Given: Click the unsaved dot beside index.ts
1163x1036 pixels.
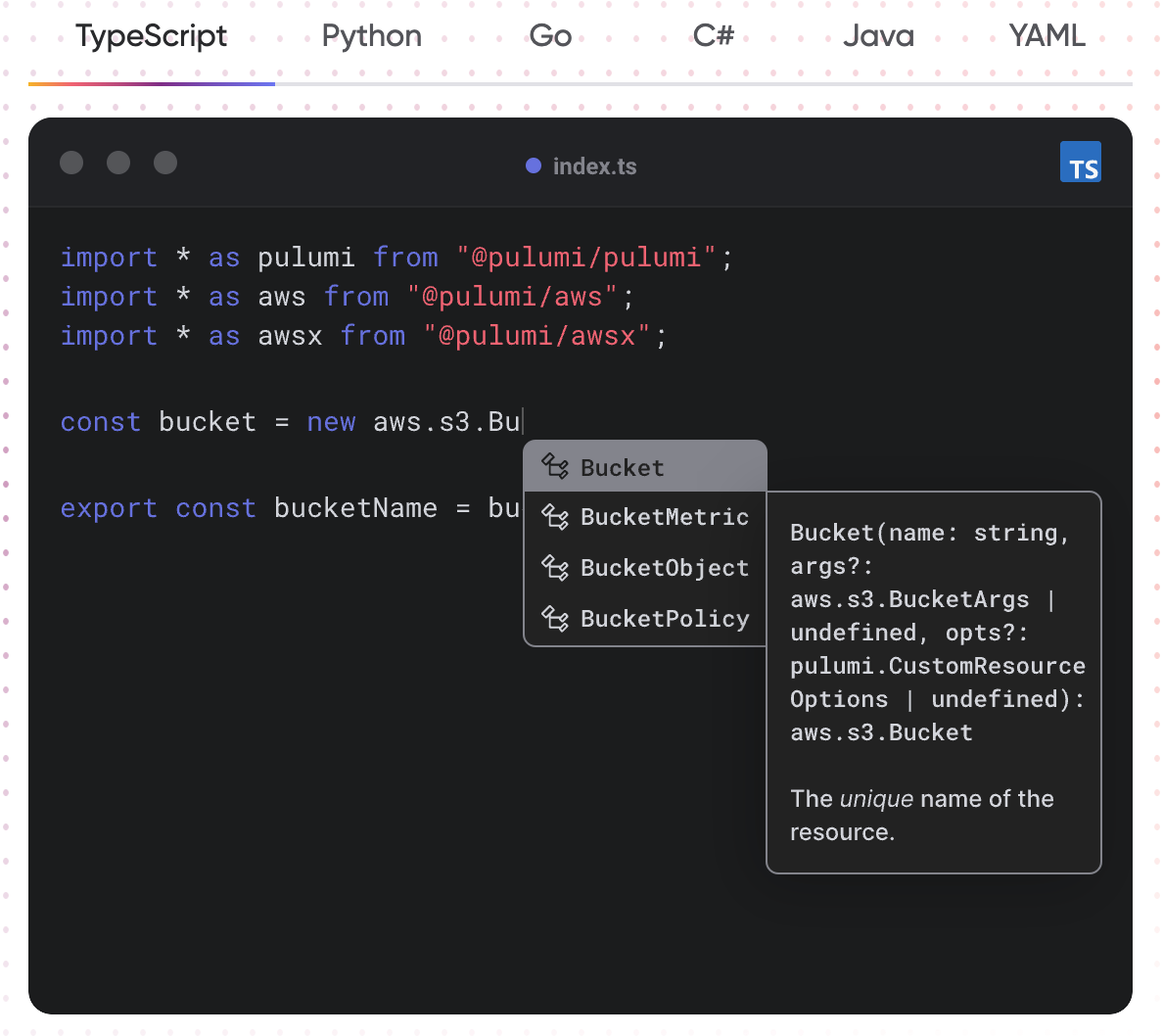Looking at the screenshot, I should point(534,165).
